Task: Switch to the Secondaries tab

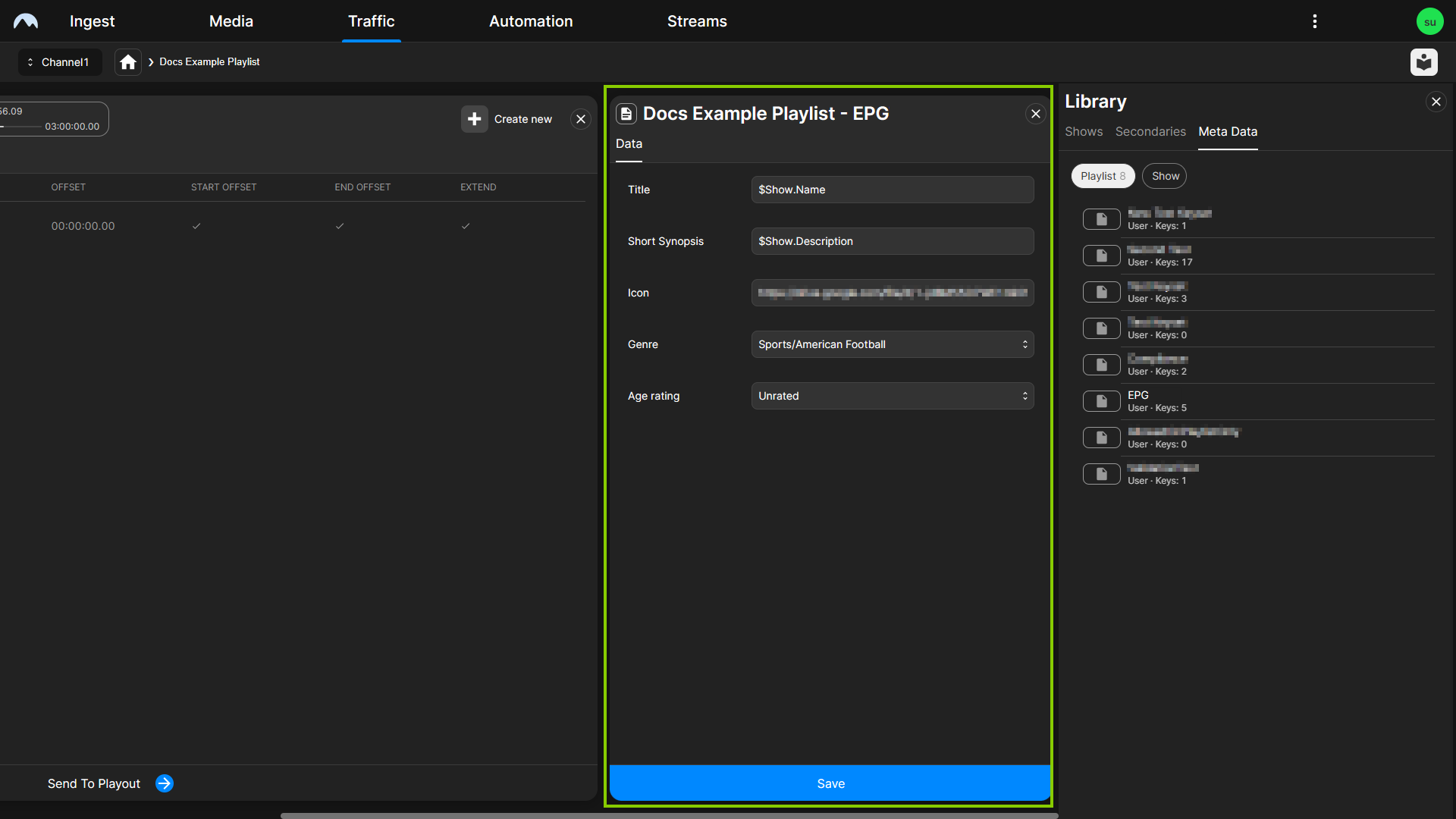Action: point(1150,131)
